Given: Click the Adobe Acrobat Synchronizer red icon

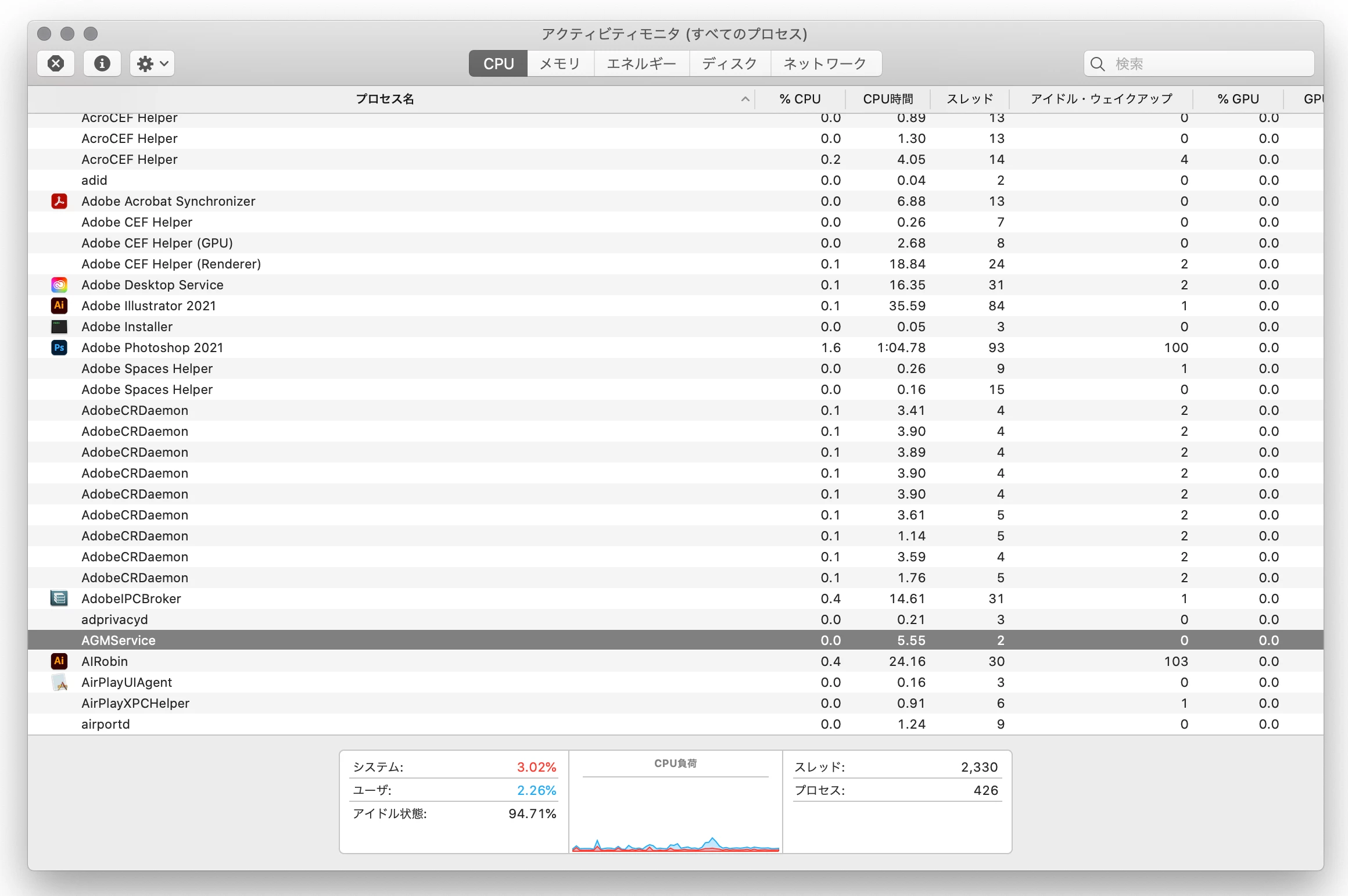Looking at the screenshot, I should [59, 201].
